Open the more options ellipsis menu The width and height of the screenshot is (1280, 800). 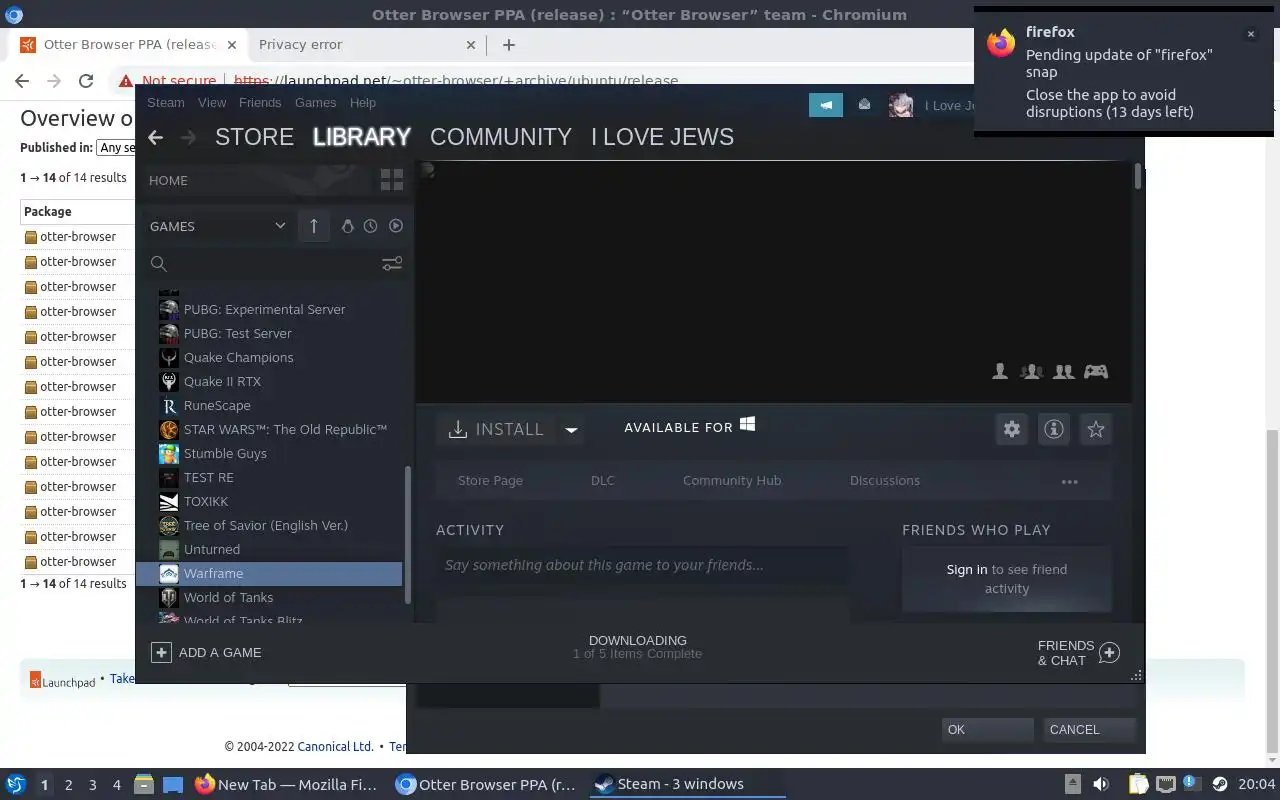pyautogui.click(x=1070, y=481)
